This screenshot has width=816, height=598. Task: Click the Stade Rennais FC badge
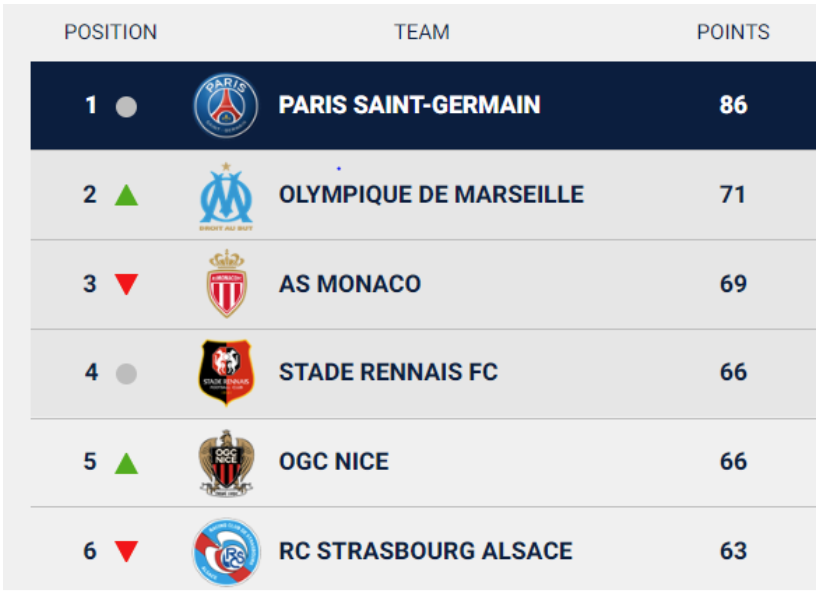[x=226, y=372]
